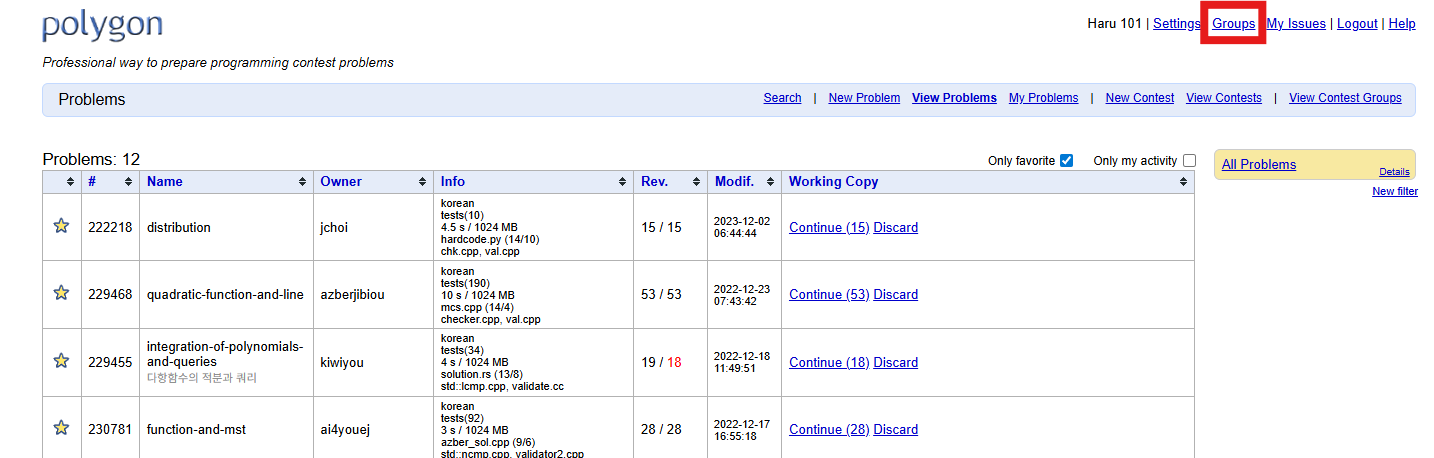
Task: Toggle star for quadratic-function-and-line
Action: [x=61, y=293]
